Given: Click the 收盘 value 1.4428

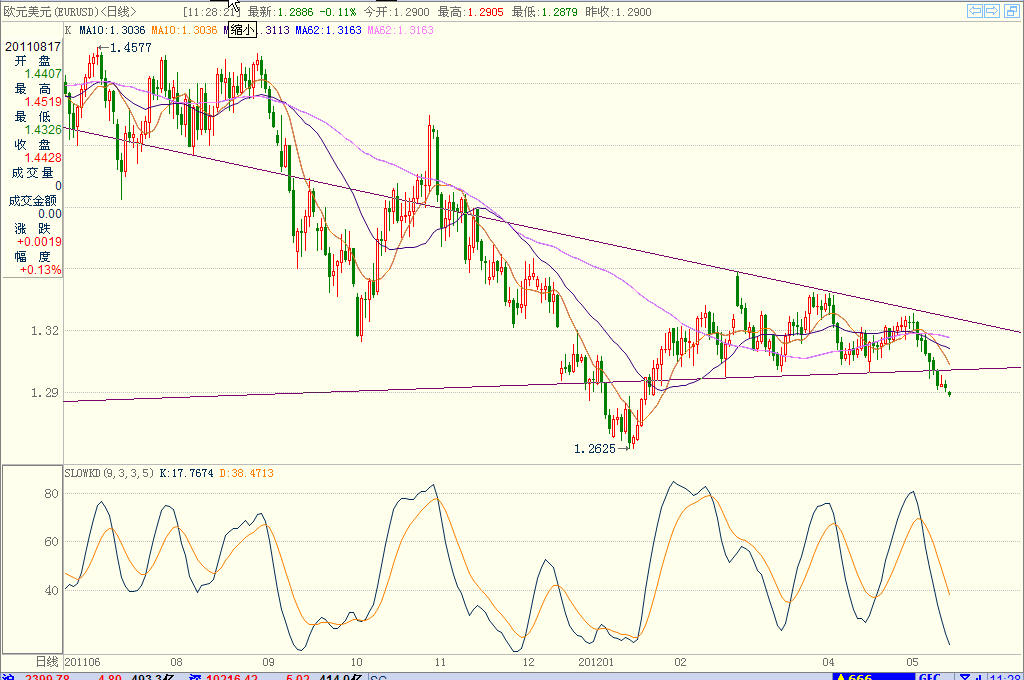Looking at the screenshot, I should pos(42,157).
